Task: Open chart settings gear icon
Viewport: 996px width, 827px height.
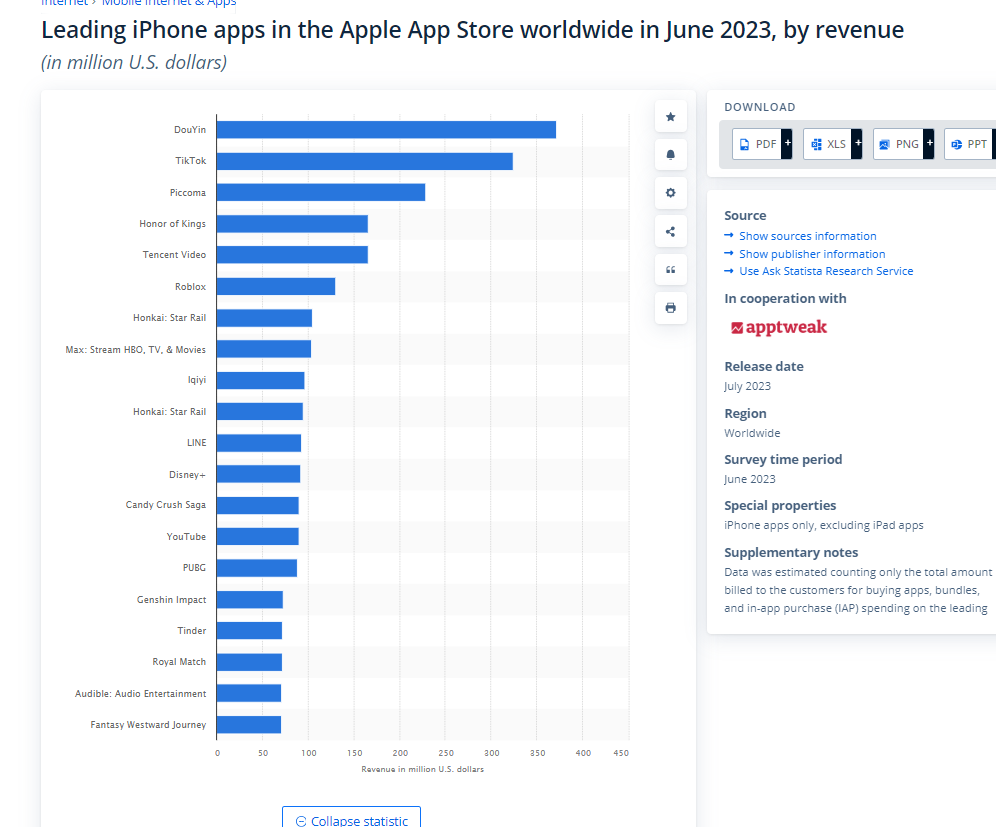Action: tap(670, 193)
